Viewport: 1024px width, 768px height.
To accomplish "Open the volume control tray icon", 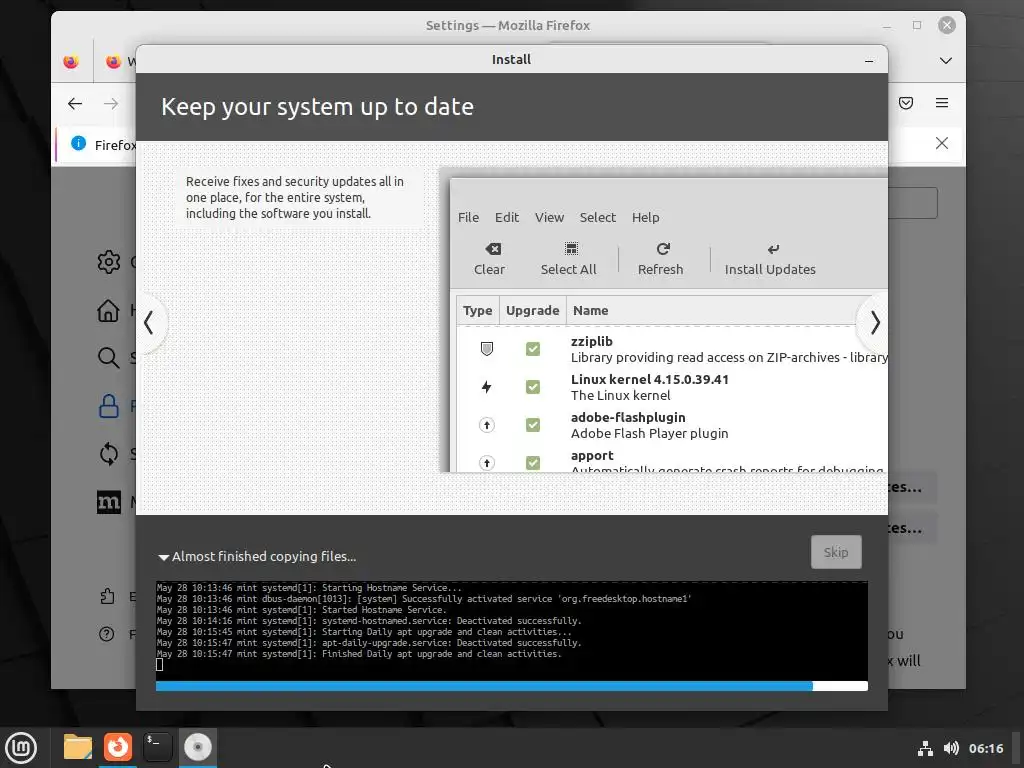I will pos(952,748).
